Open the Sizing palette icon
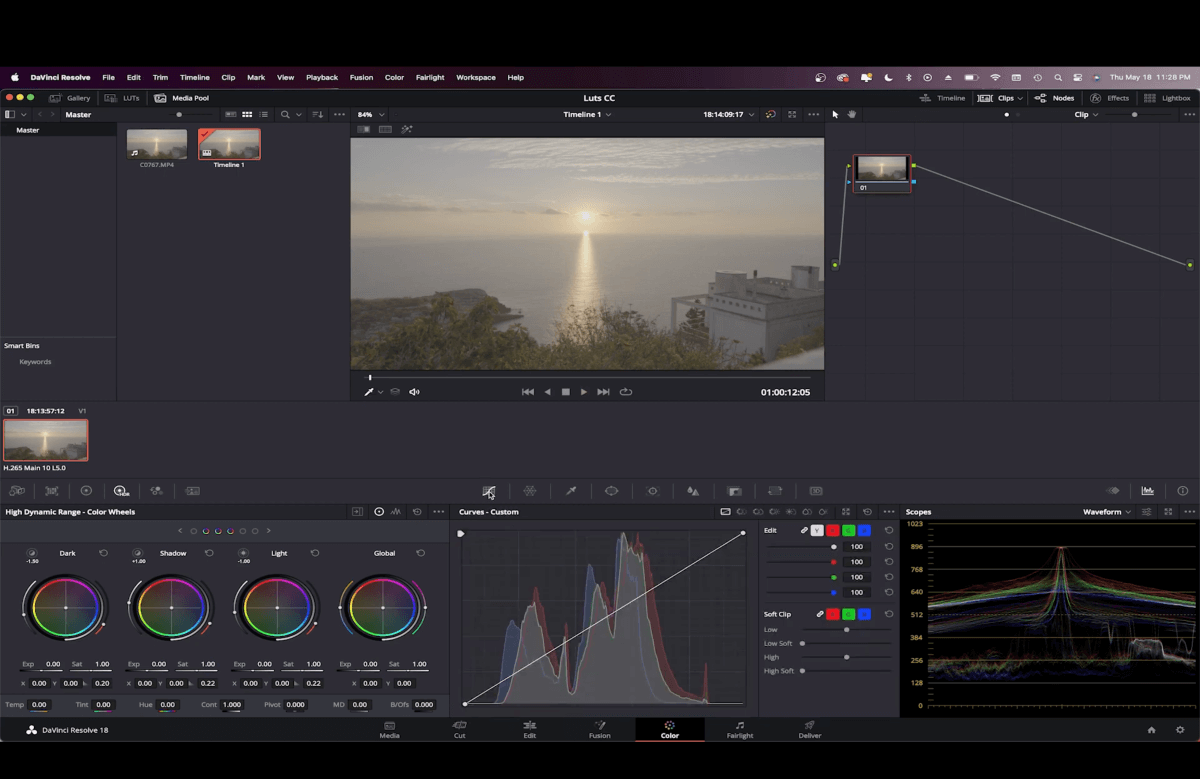Screen dimensions: 1200x779 pyautogui.click(x=775, y=491)
